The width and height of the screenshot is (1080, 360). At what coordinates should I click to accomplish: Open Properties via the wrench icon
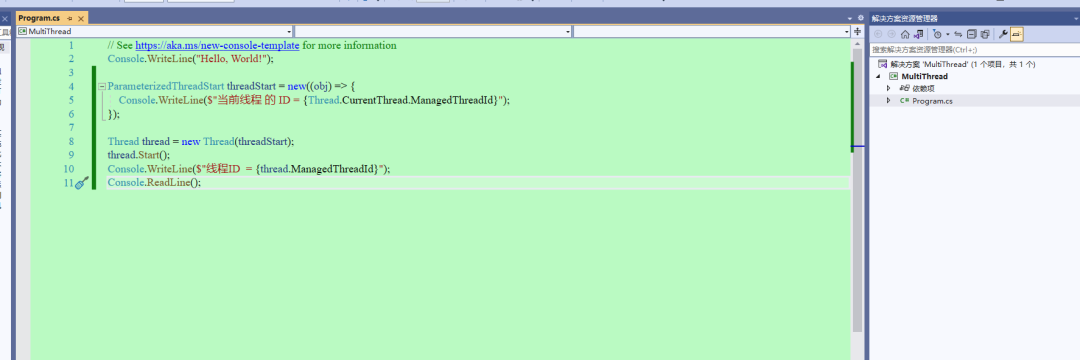pyautogui.click(x=1003, y=34)
